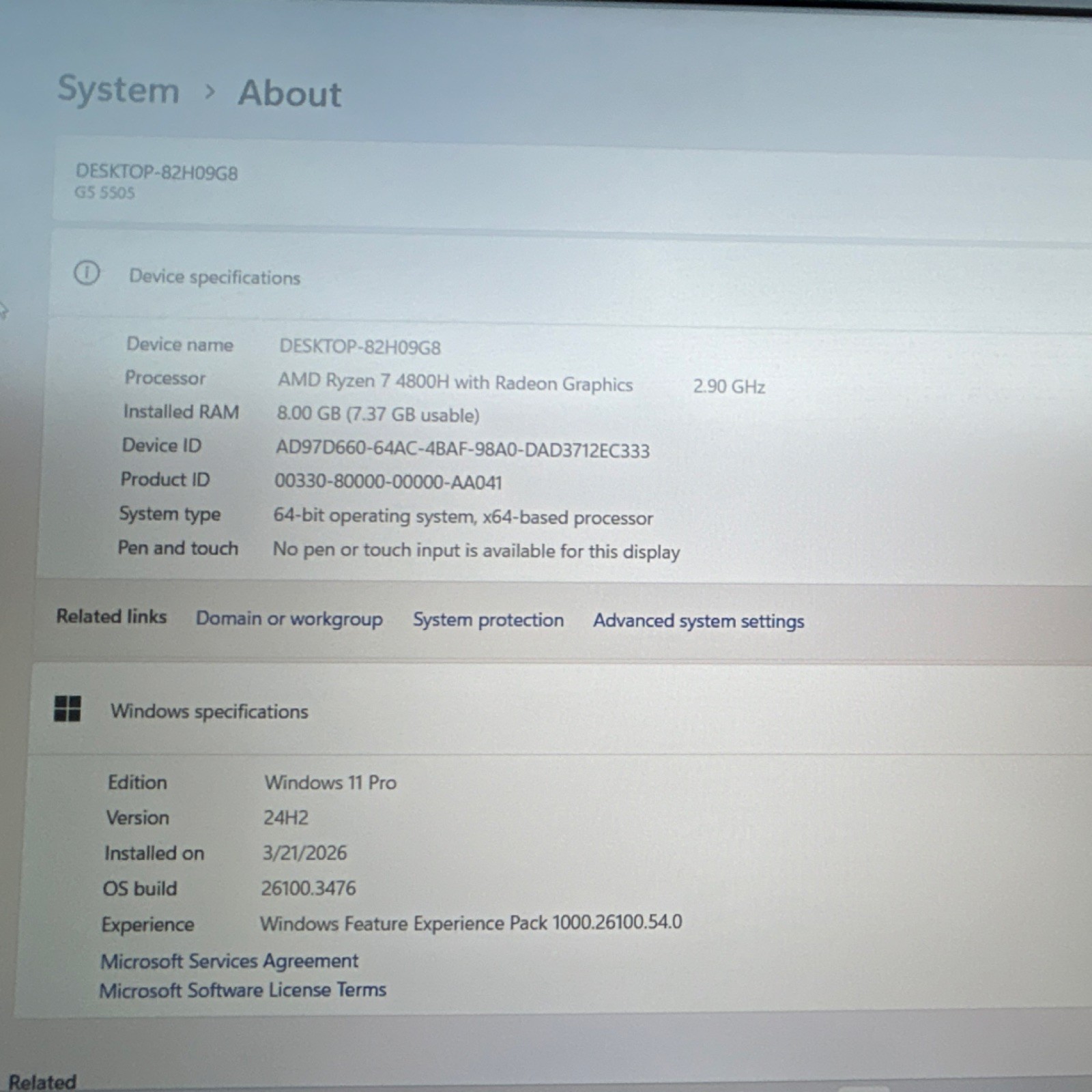Select the Device name value DESKTOP-82H09G8
This screenshot has height=1092, width=1092.
(360, 347)
